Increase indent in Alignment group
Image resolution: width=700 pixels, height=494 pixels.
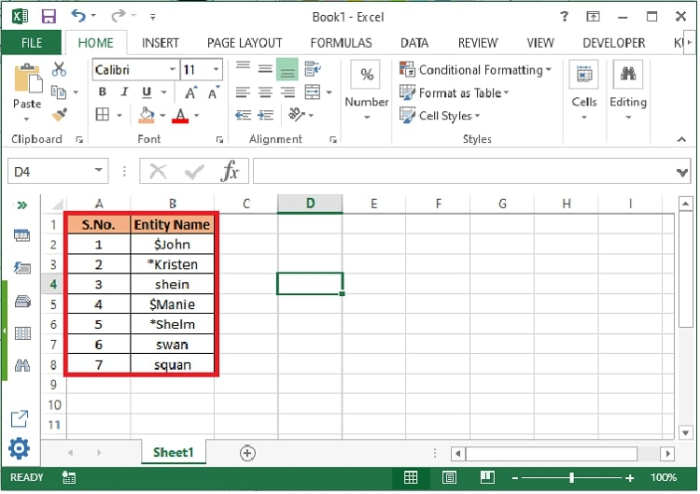click(266, 115)
